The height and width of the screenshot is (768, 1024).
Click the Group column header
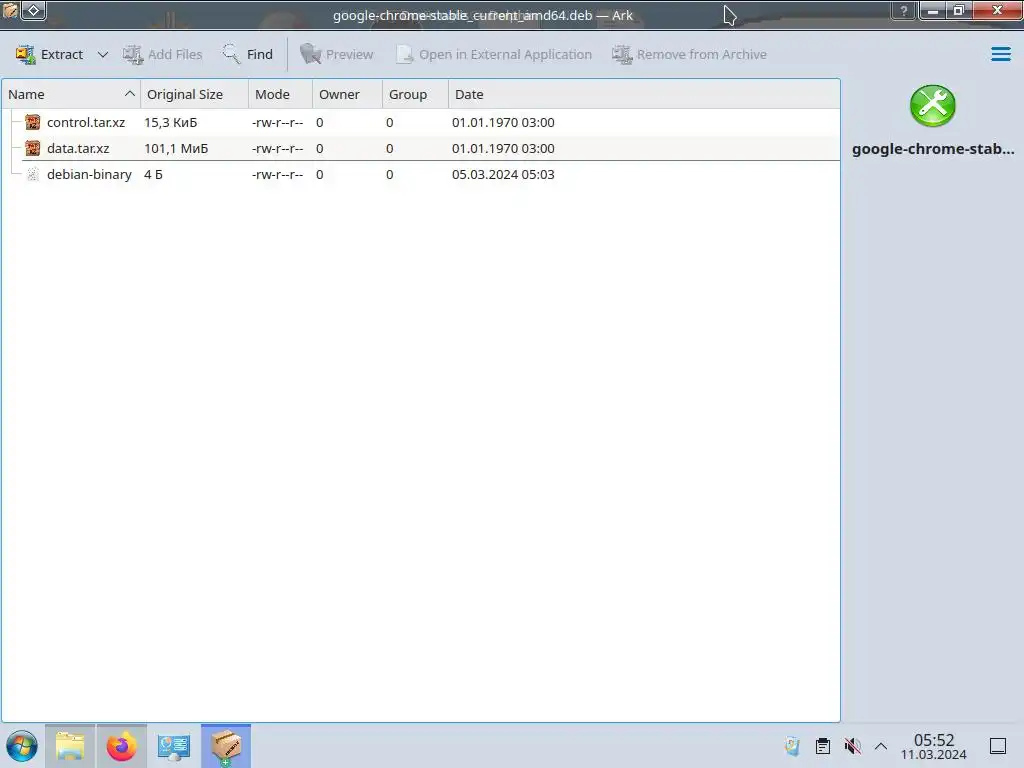click(x=415, y=94)
